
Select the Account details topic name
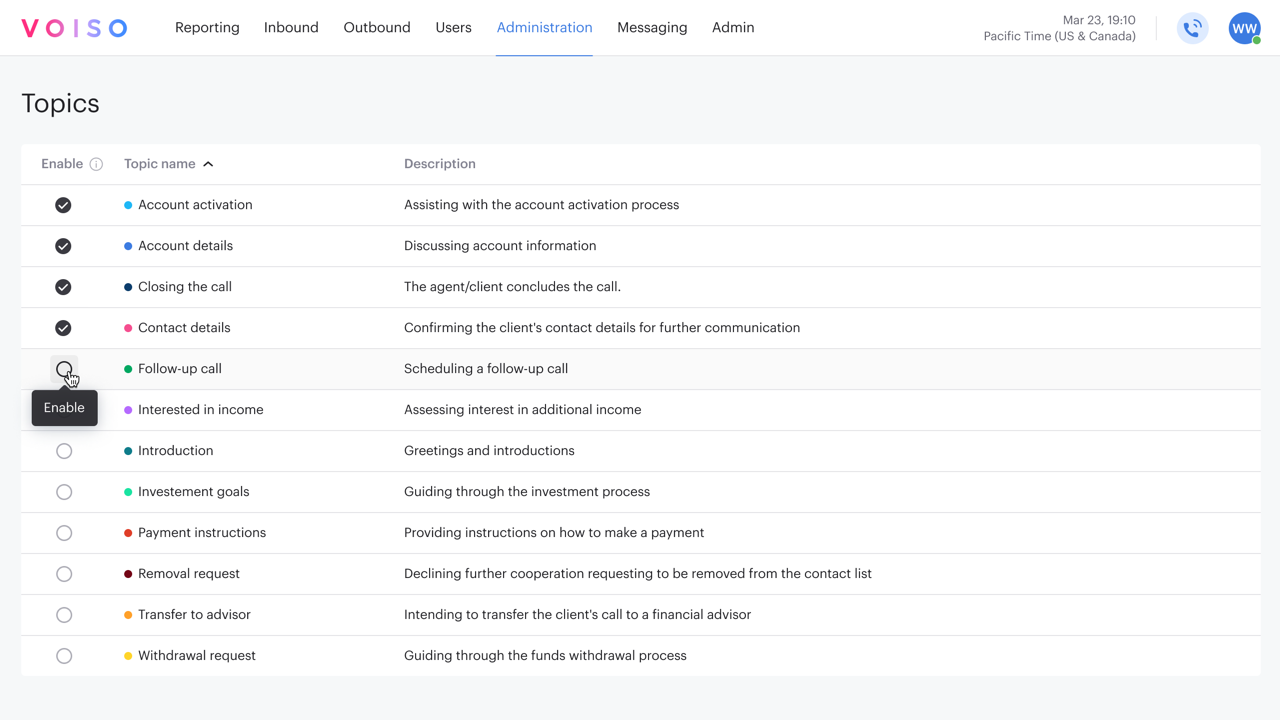coord(185,246)
